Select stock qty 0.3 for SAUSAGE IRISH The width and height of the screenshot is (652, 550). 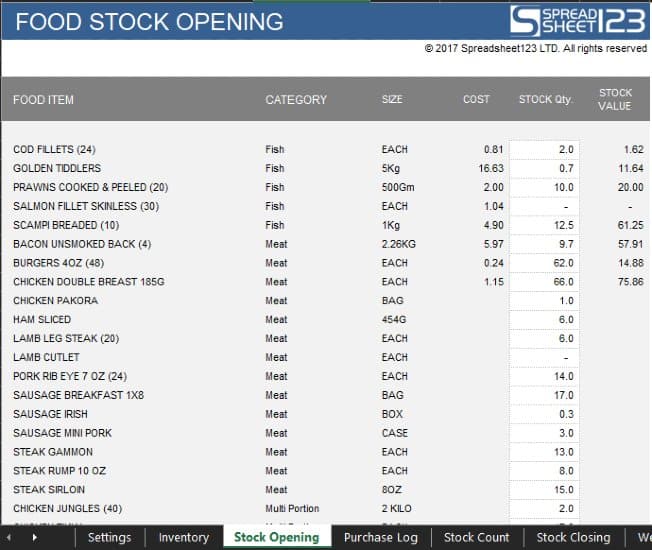click(544, 414)
